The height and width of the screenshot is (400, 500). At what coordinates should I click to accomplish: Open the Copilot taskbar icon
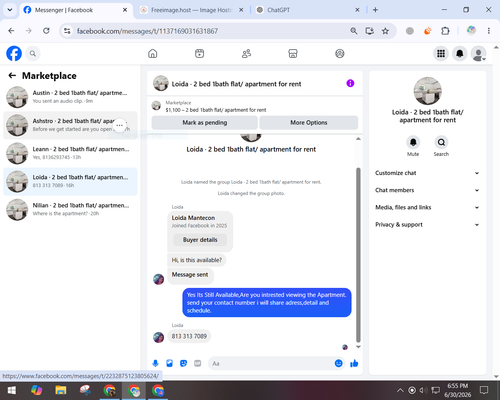point(36,390)
